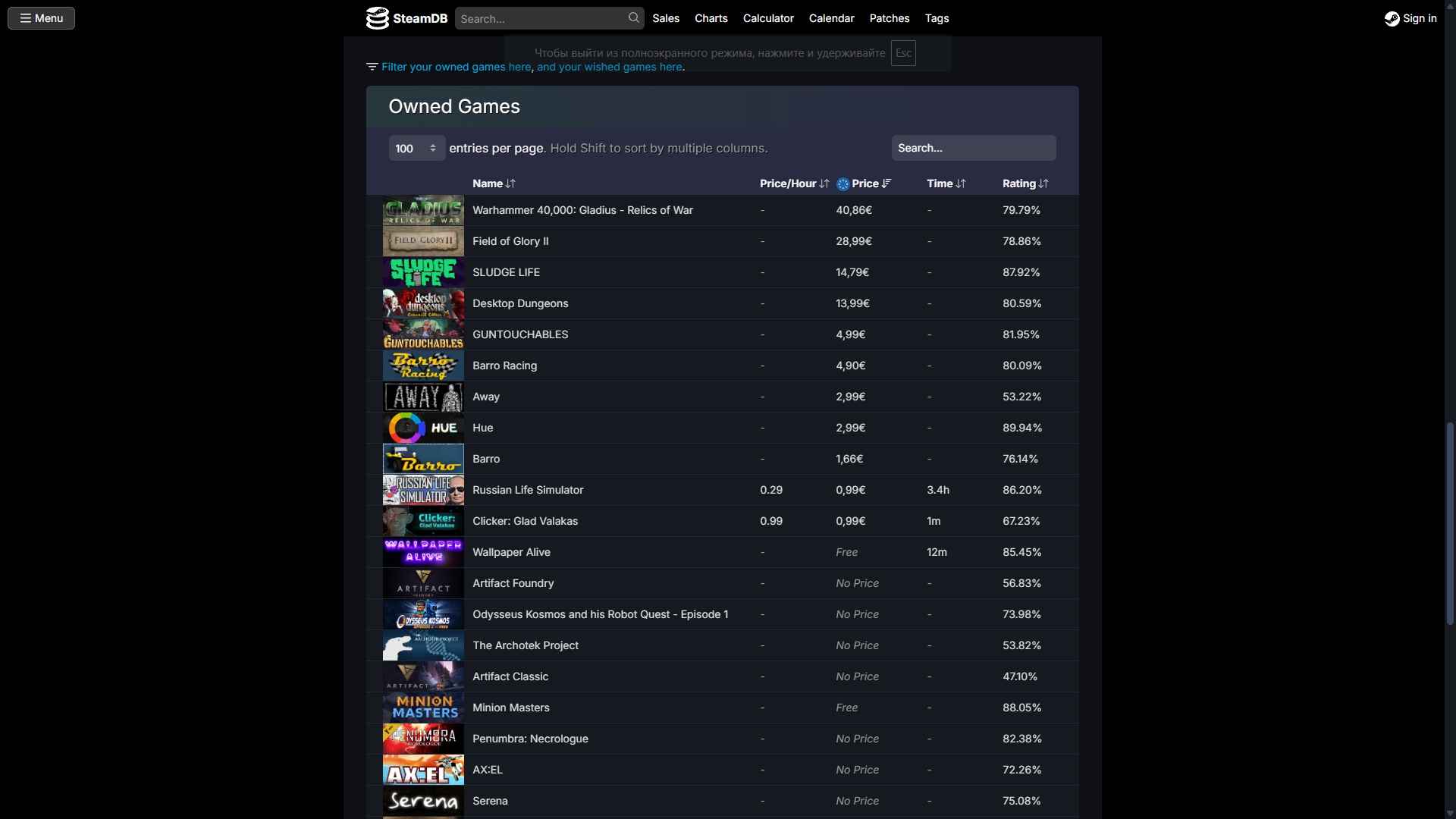1456x819 pixels.
Task: Open the Charts page
Action: (711, 18)
